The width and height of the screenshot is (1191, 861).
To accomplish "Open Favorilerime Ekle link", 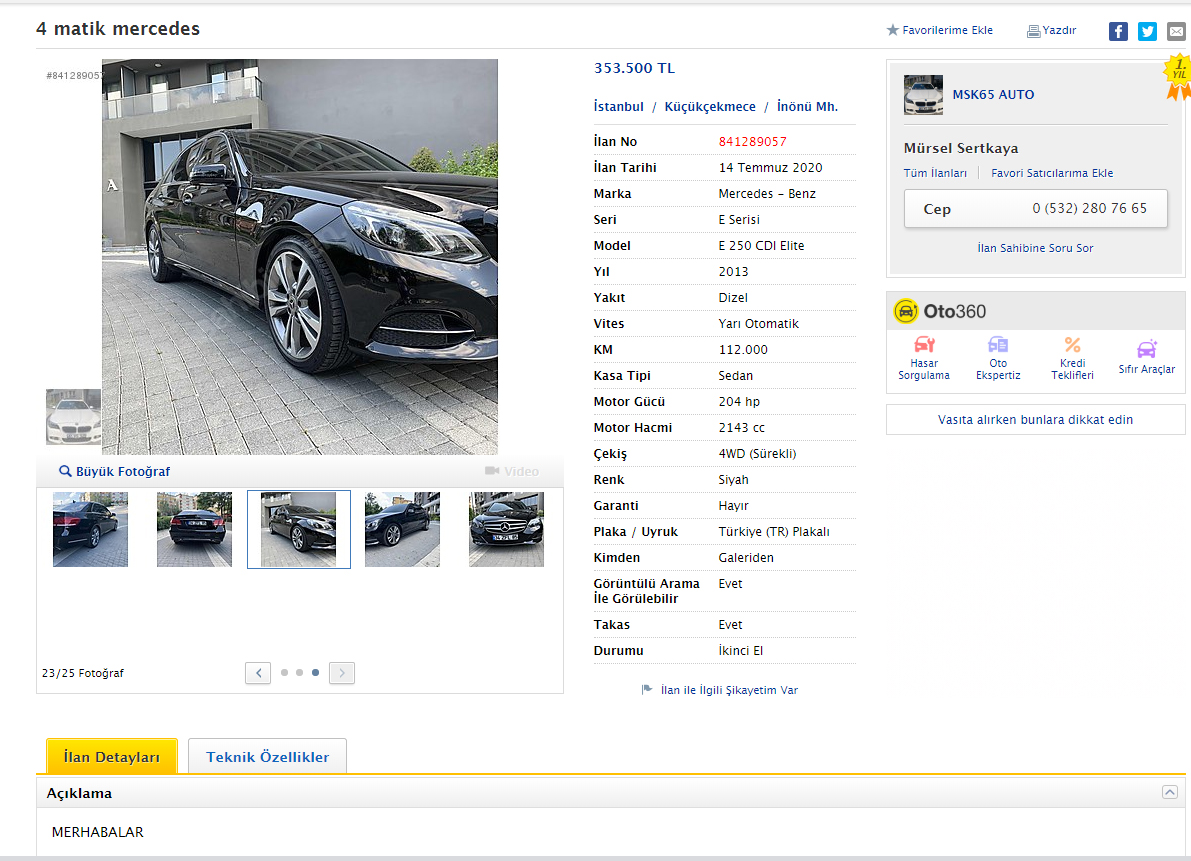I will [947, 30].
